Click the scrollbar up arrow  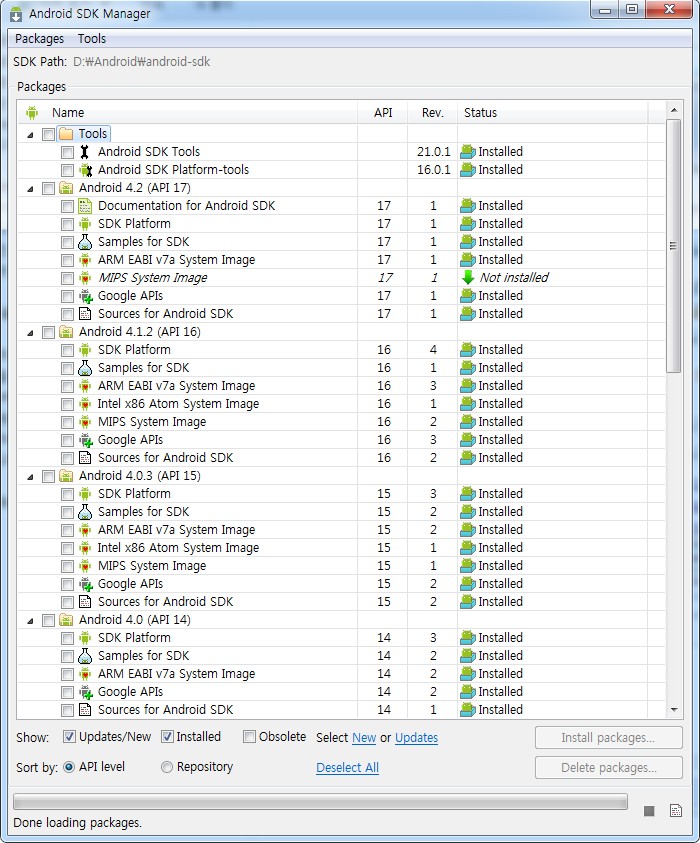click(674, 110)
